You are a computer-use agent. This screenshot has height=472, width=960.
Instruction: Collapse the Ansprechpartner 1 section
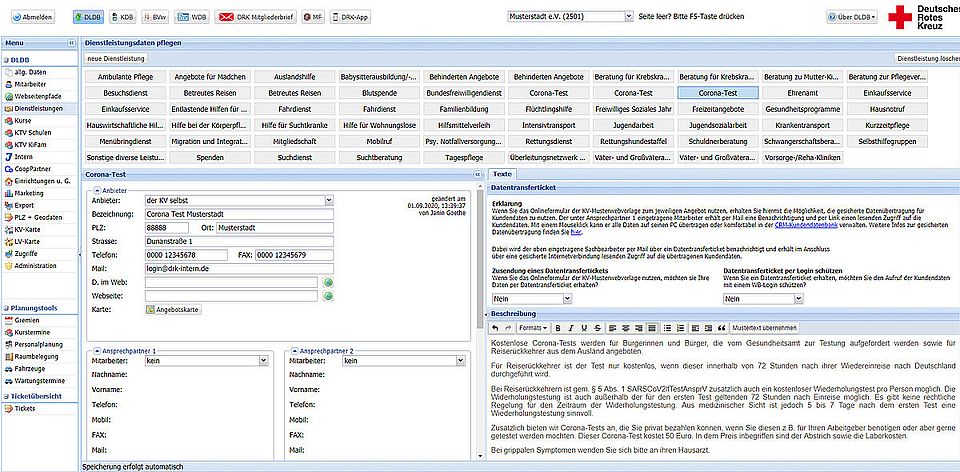point(95,351)
